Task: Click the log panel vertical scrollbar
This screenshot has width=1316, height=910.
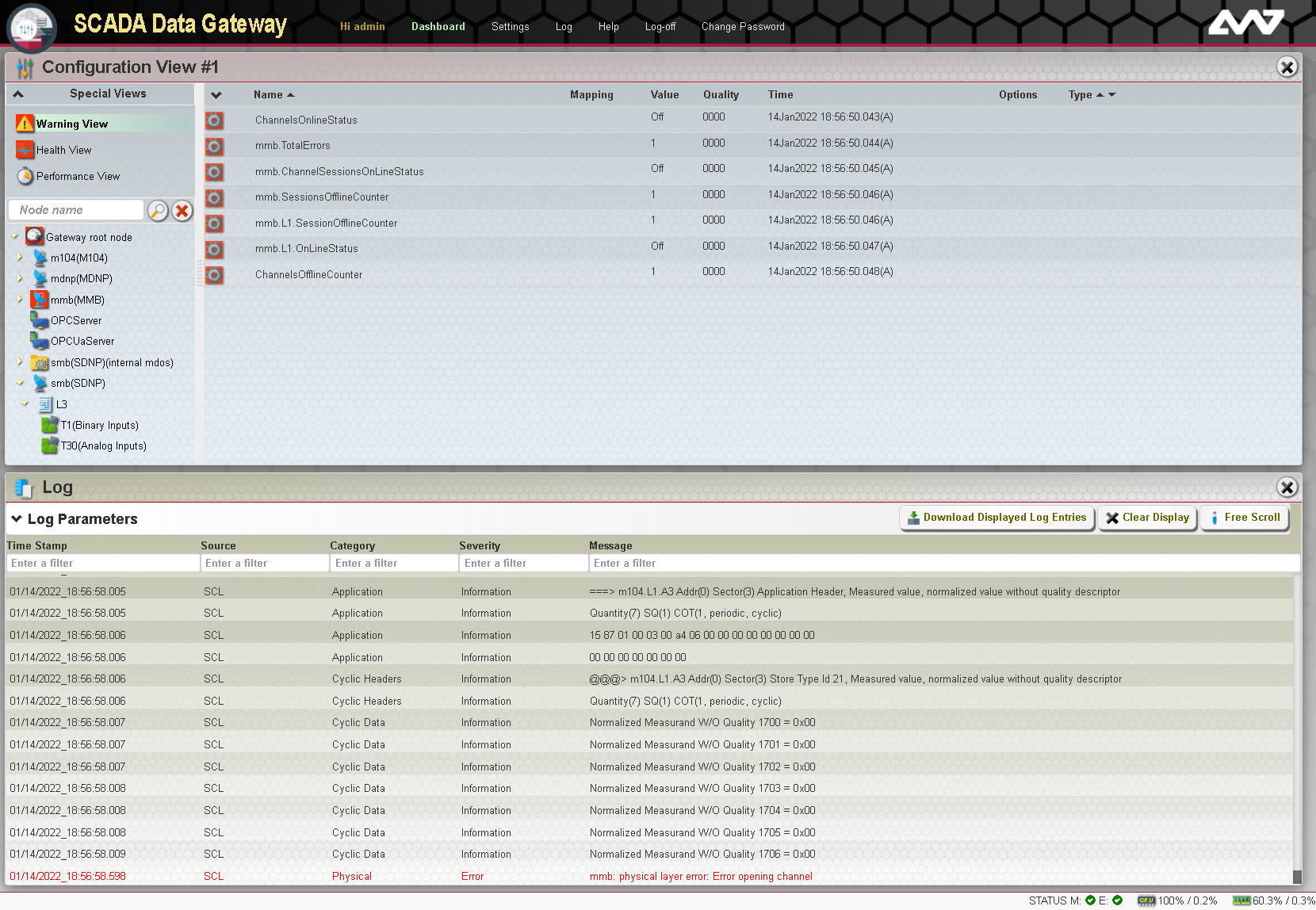Action: (x=1297, y=729)
